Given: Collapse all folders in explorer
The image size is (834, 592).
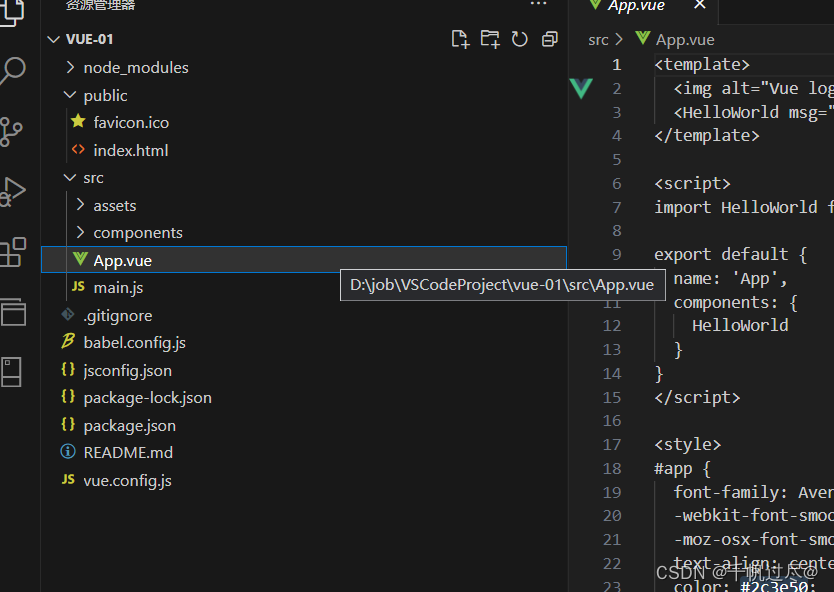Looking at the screenshot, I should 550,39.
